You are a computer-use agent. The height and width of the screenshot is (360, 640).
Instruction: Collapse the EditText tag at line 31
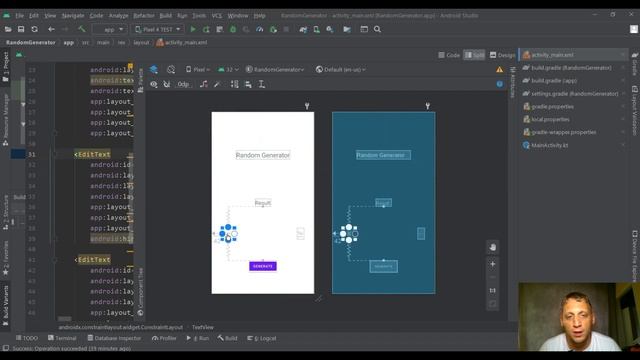(55, 154)
